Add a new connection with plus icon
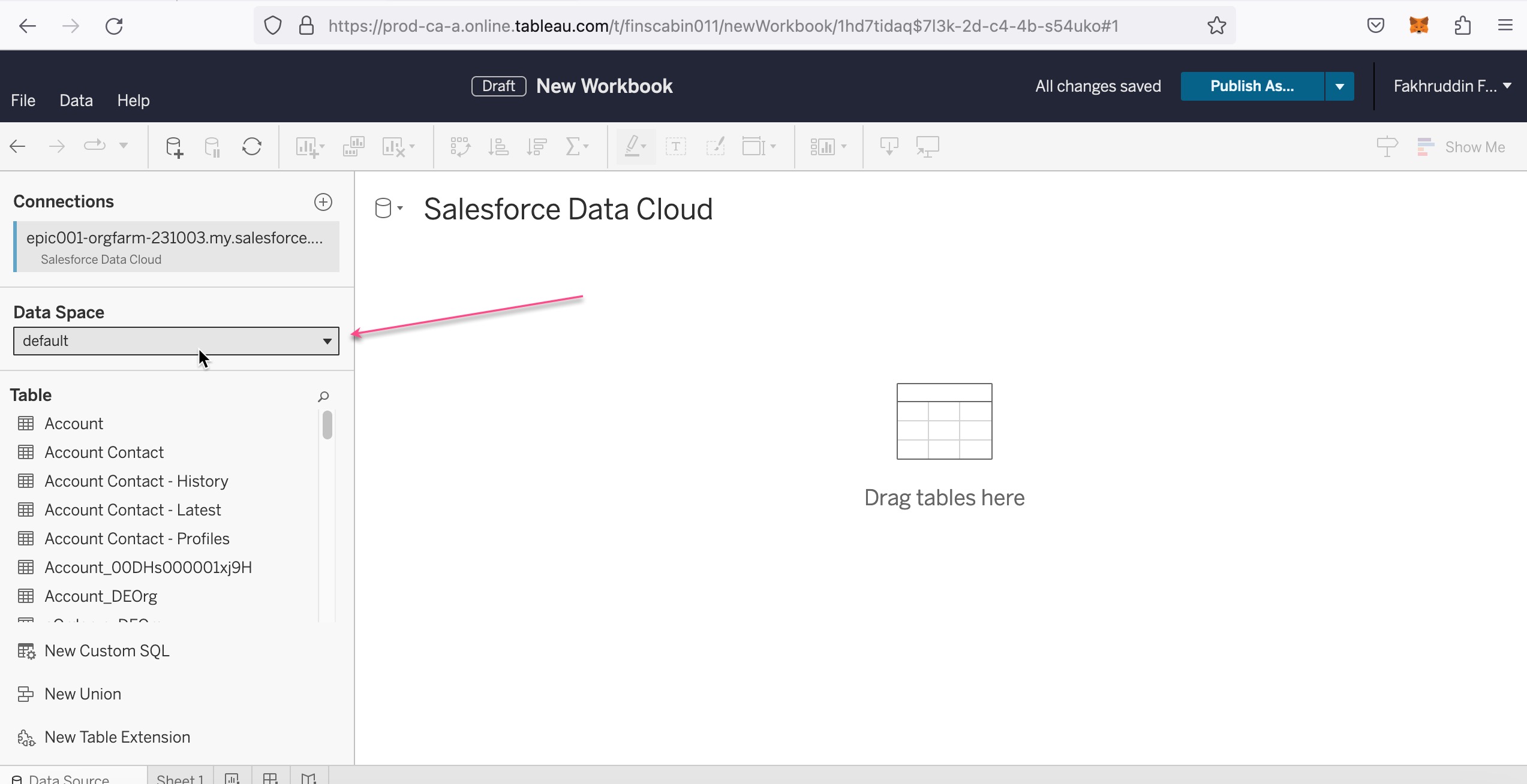Screen dimensions: 1527x784 pos(323,202)
